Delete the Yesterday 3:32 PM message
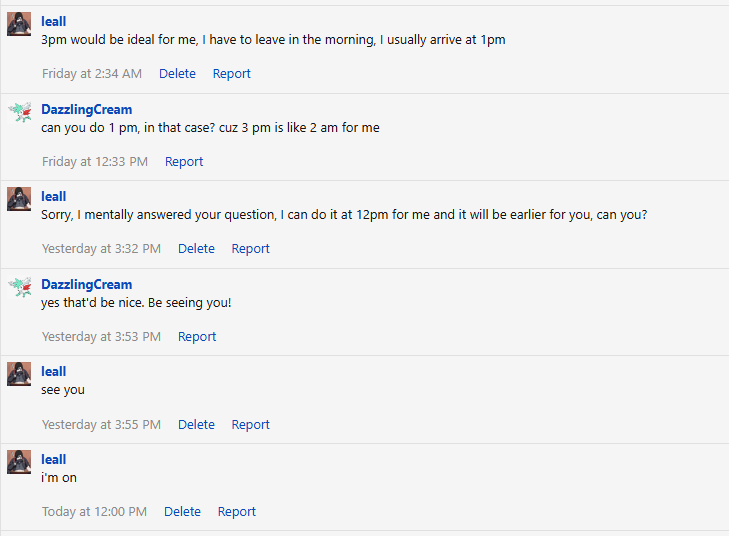This screenshot has height=536, width=729. click(196, 249)
